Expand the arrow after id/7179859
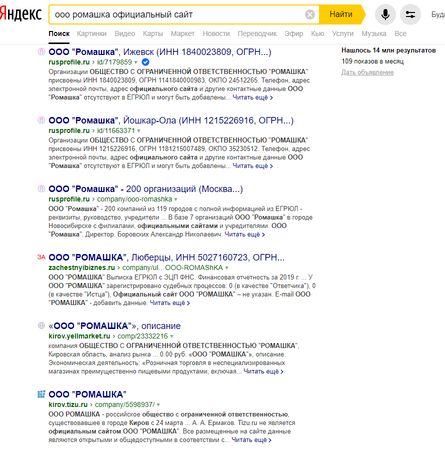The height and width of the screenshot is (451, 445). click(136, 62)
